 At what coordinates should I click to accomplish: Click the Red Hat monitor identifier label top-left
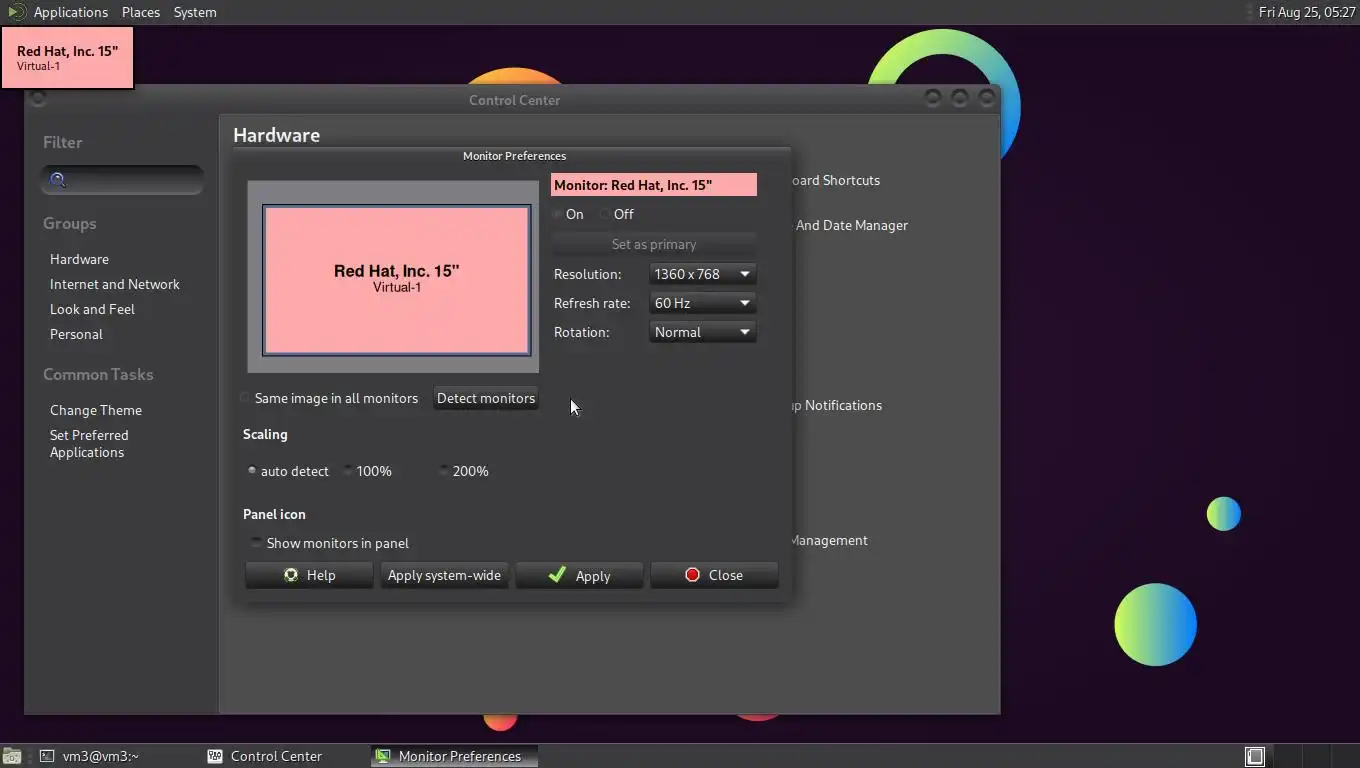pyautogui.click(x=68, y=57)
